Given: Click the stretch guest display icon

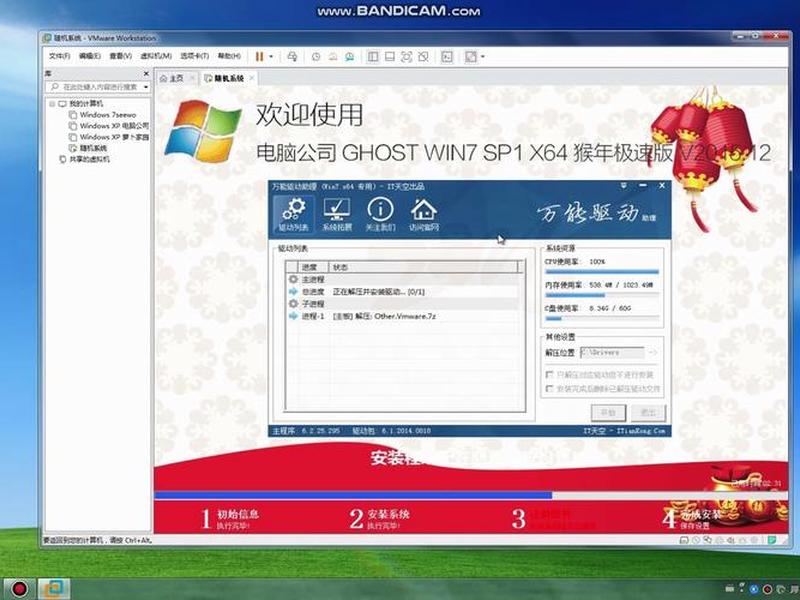Looking at the screenshot, I should pyautogui.click(x=470, y=57).
